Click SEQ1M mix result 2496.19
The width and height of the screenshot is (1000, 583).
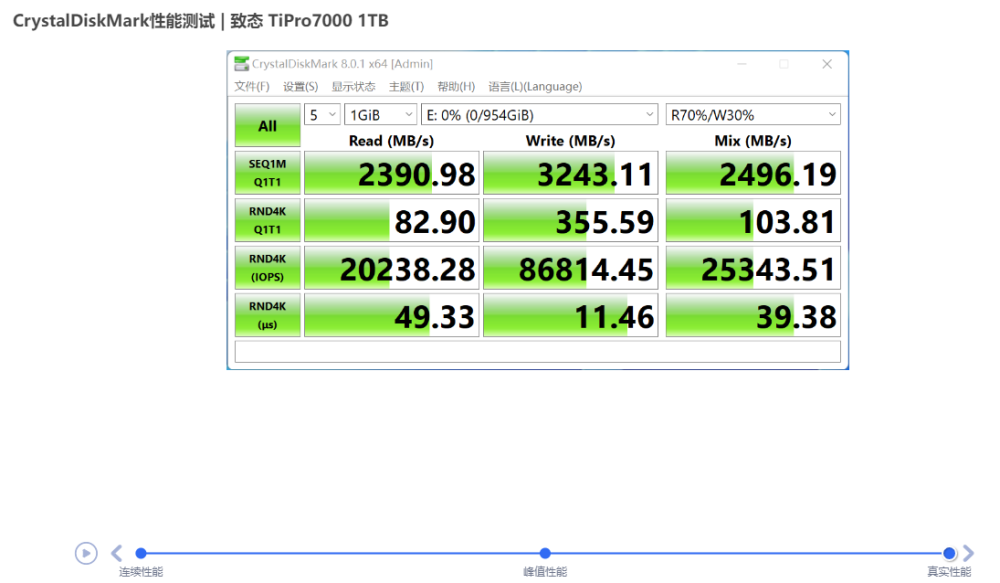pos(753,173)
